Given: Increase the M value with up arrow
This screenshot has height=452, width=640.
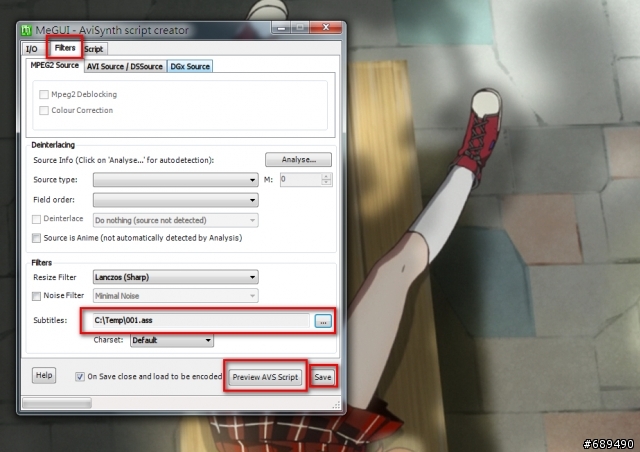Looking at the screenshot, I should tap(326, 176).
